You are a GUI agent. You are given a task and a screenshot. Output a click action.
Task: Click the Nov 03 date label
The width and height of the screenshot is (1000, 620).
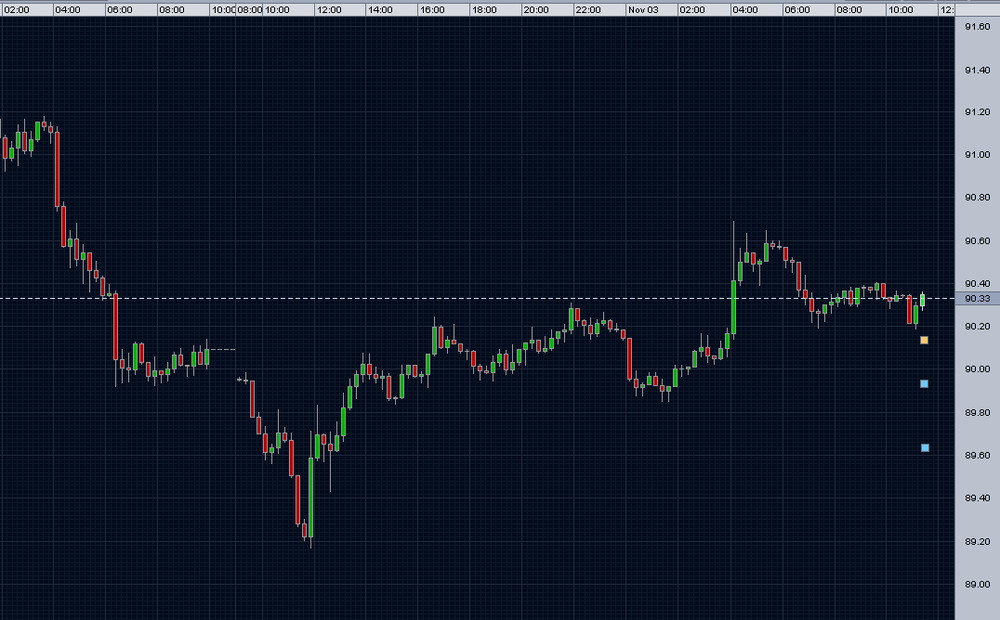click(x=643, y=10)
